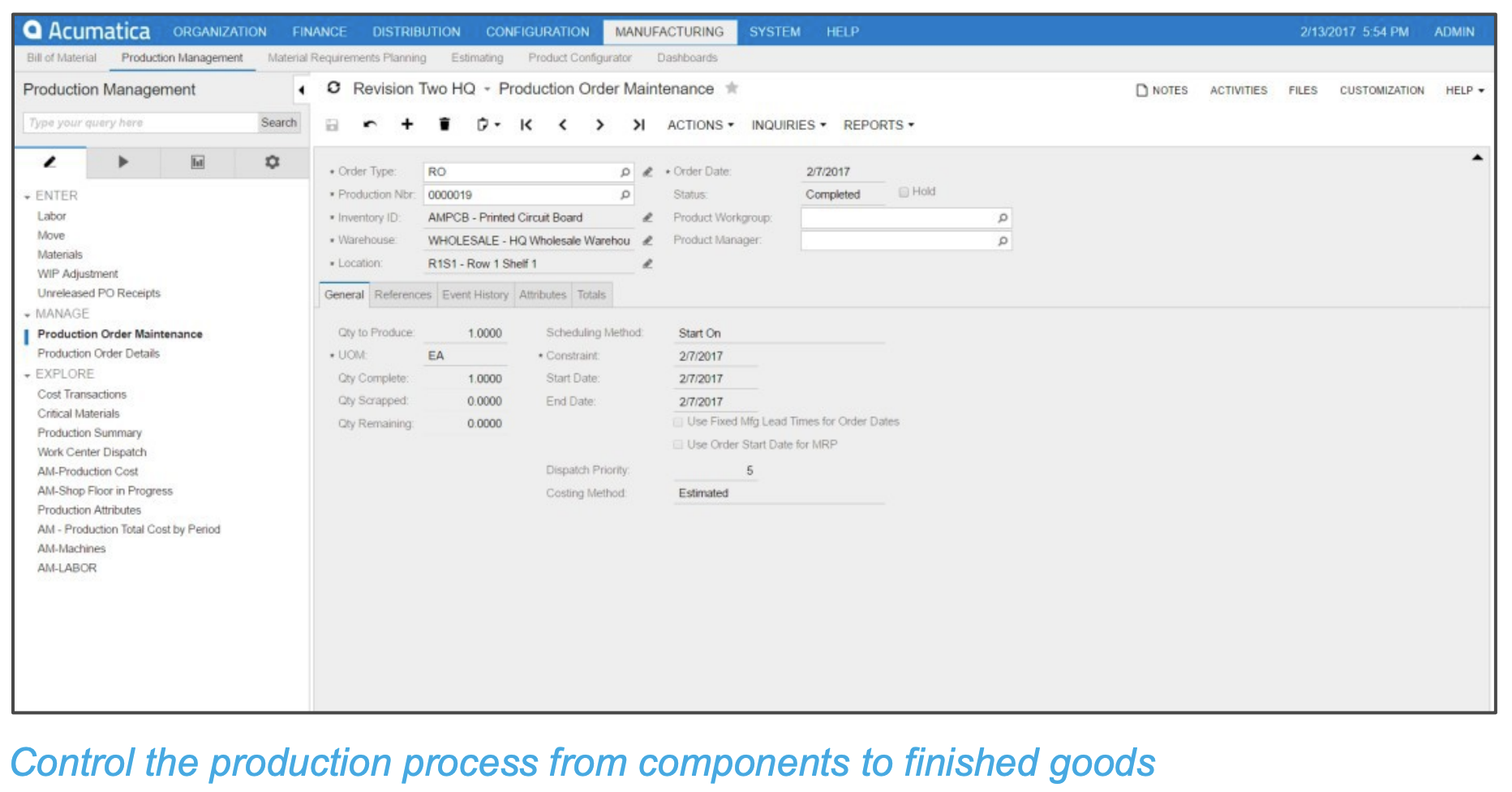Collapse the ENTER section
Viewport: 1512px width, 792px height.
coord(28,197)
